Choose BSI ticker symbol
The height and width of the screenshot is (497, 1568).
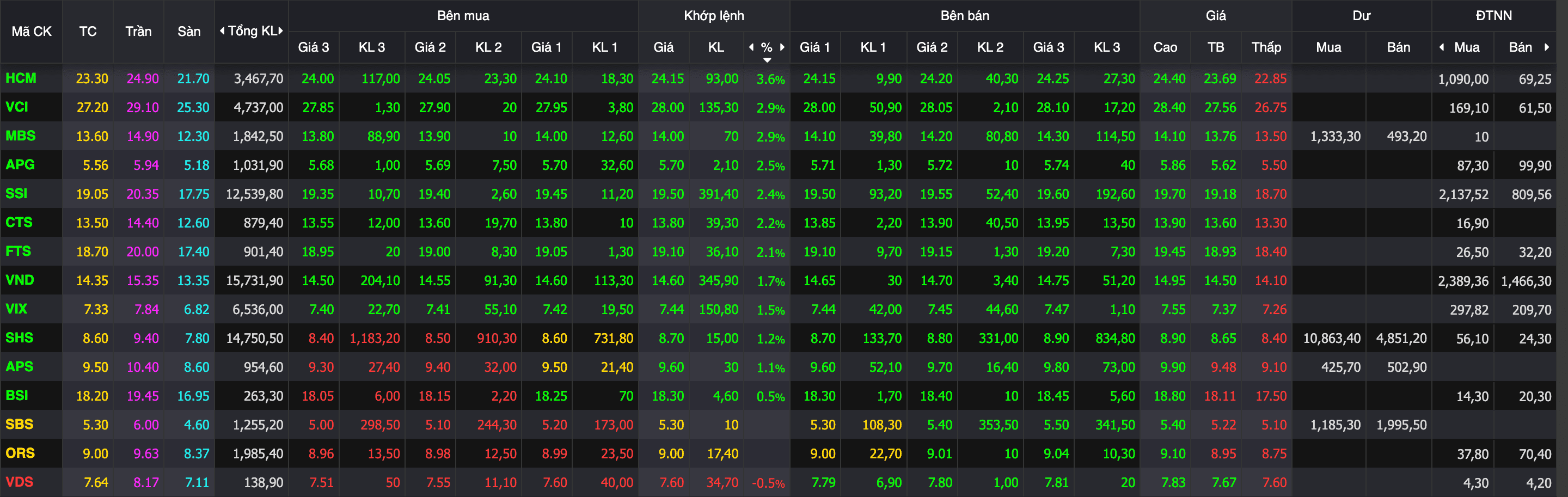(x=17, y=395)
